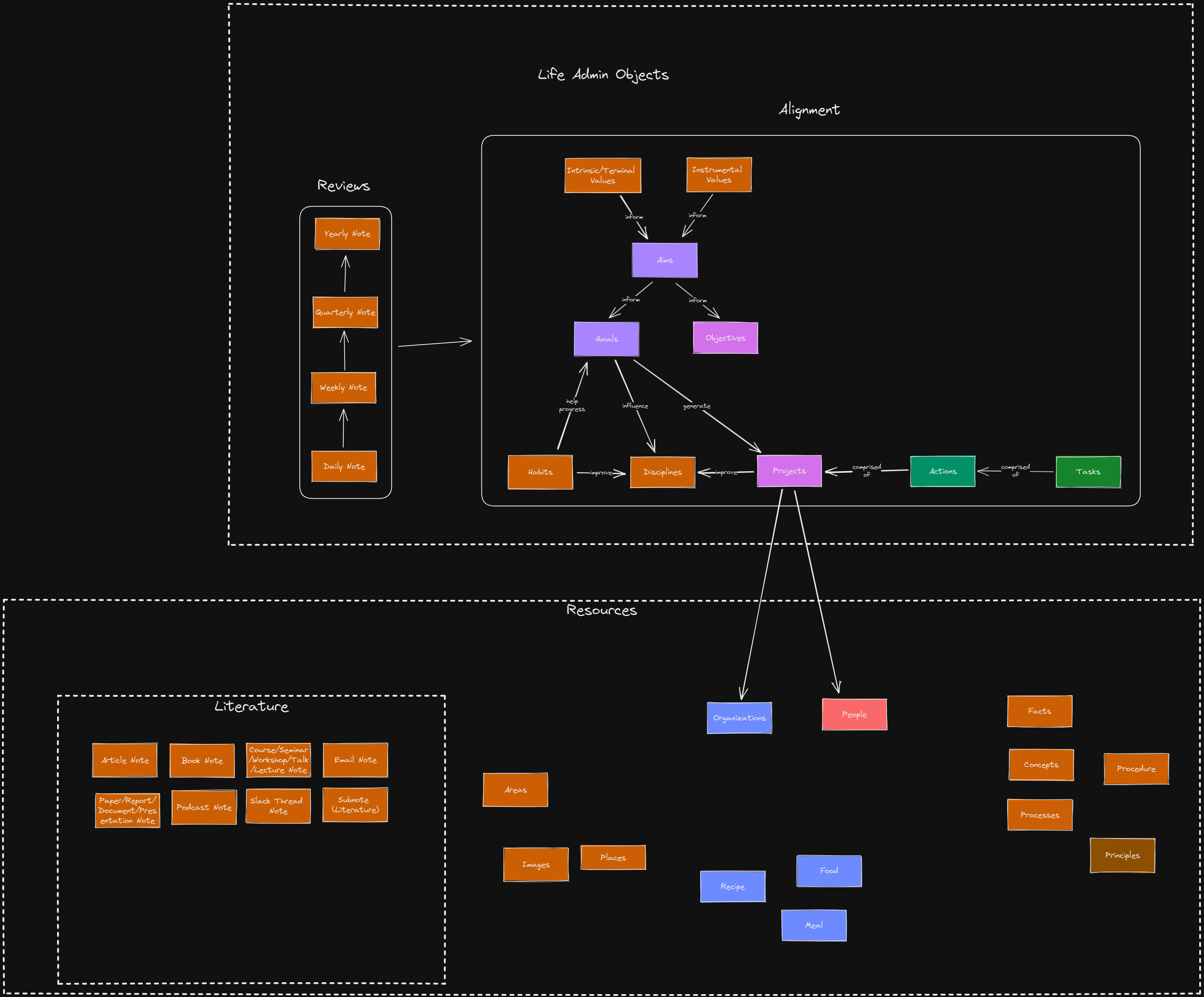Click the Podcast Note node
This screenshot has height=997, width=1204.
pyautogui.click(x=204, y=807)
